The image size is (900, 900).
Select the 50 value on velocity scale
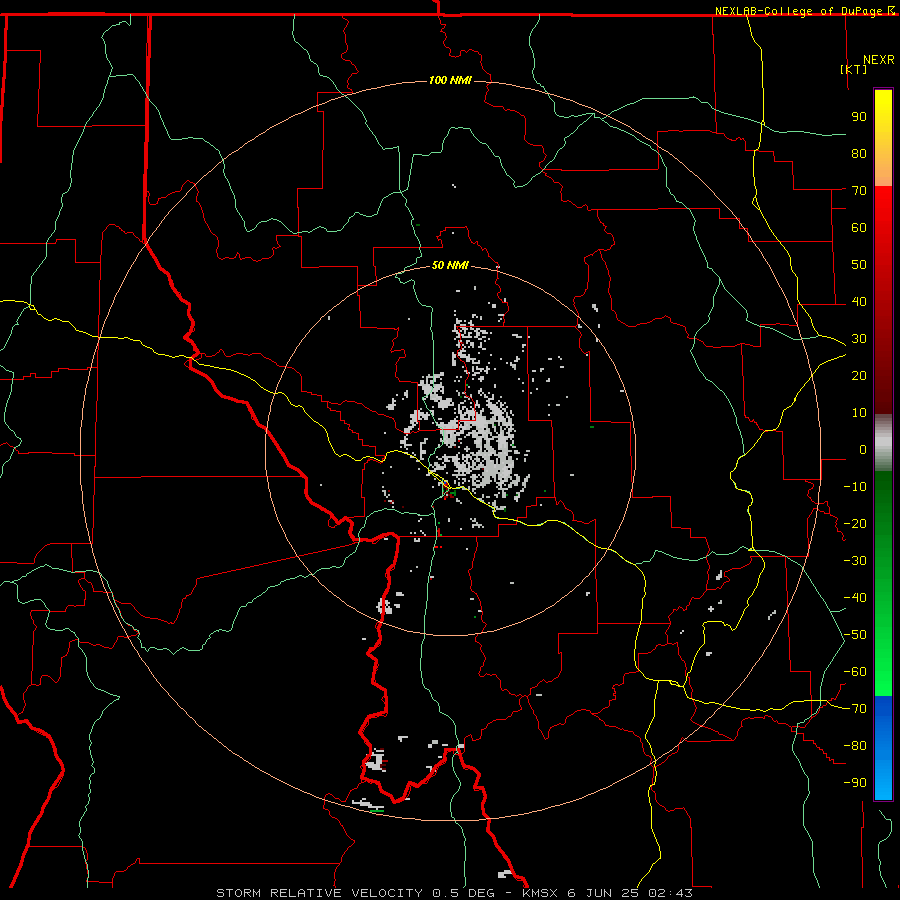tap(859, 265)
